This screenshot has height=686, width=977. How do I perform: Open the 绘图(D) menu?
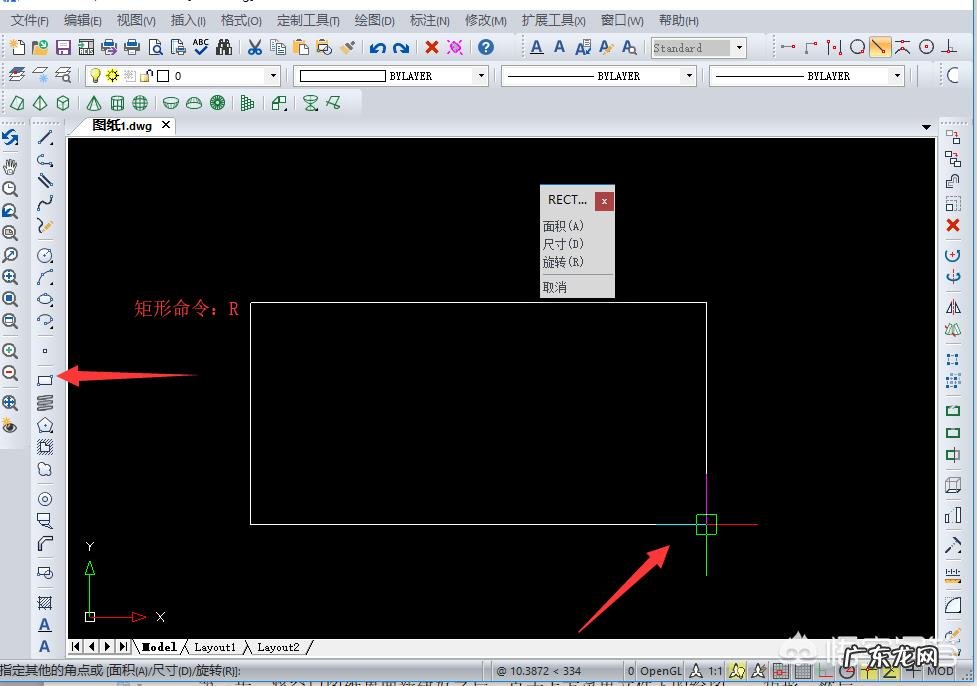tap(374, 20)
